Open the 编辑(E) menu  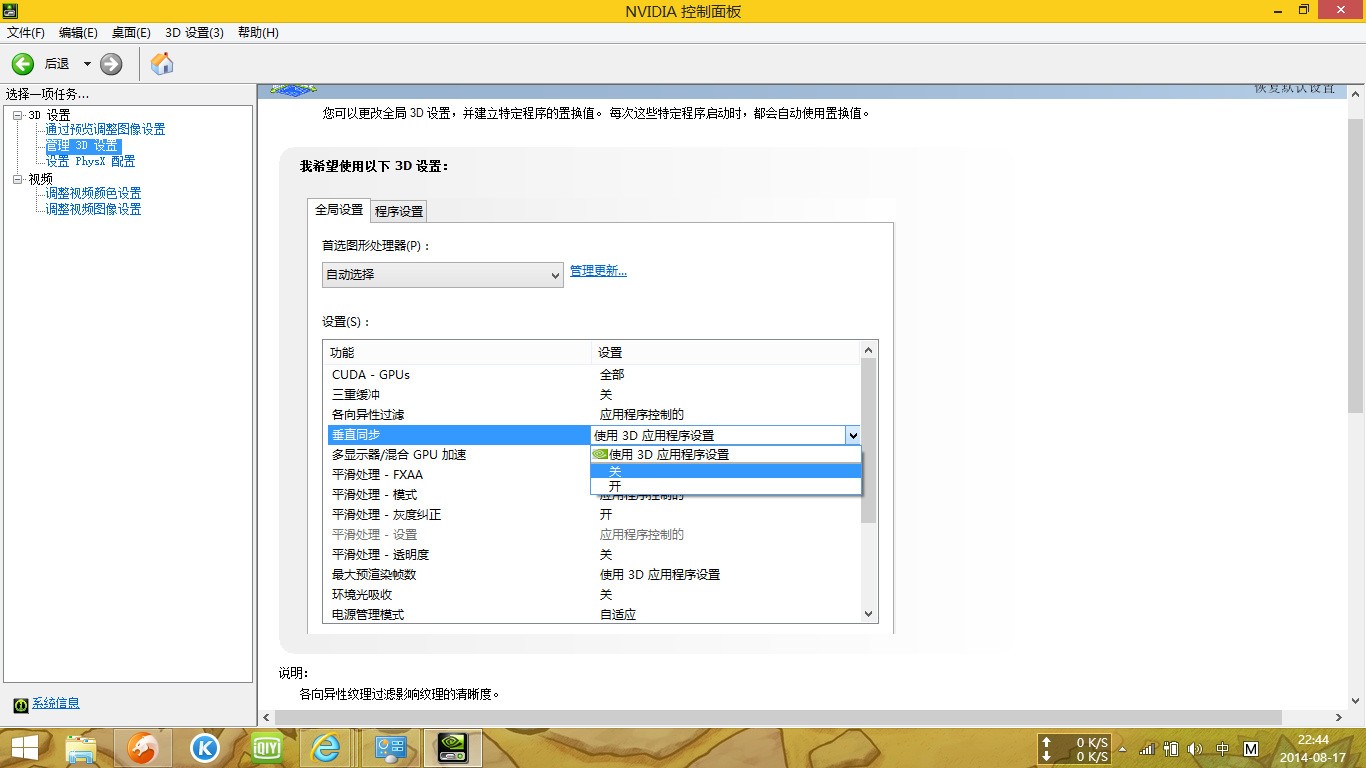pyautogui.click(x=78, y=33)
